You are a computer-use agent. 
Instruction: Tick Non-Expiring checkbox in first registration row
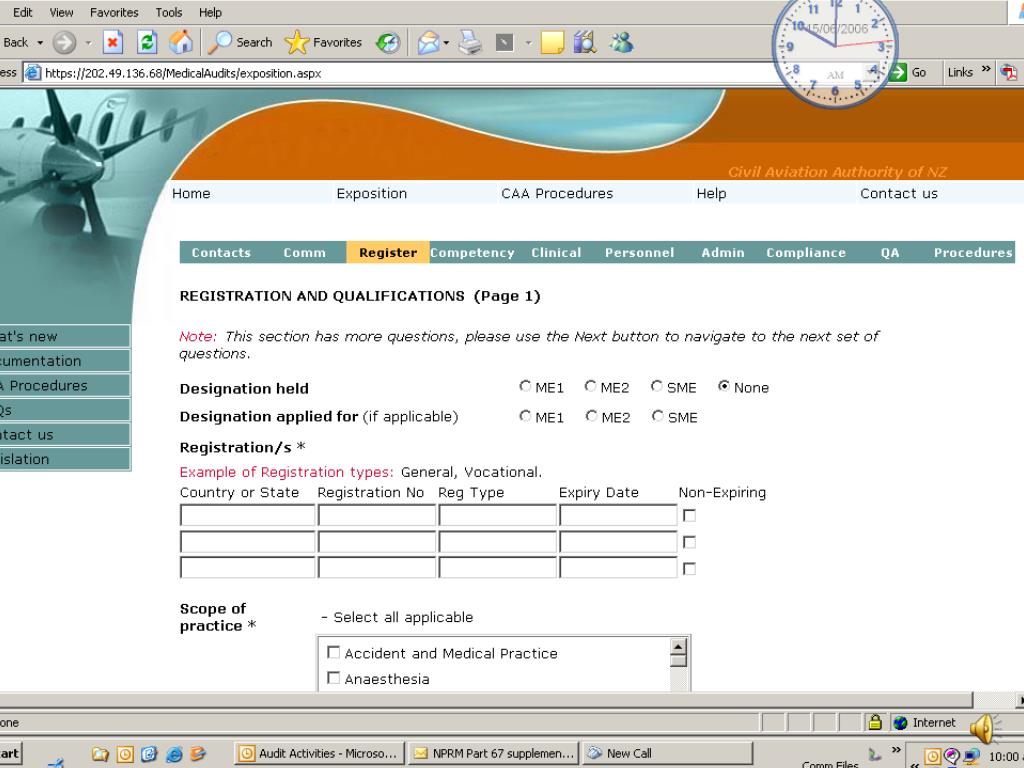point(689,515)
